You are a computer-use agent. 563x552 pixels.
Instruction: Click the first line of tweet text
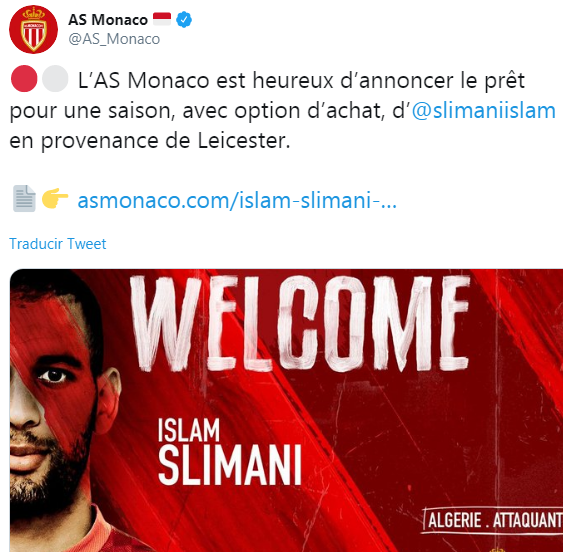pos(301,80)
